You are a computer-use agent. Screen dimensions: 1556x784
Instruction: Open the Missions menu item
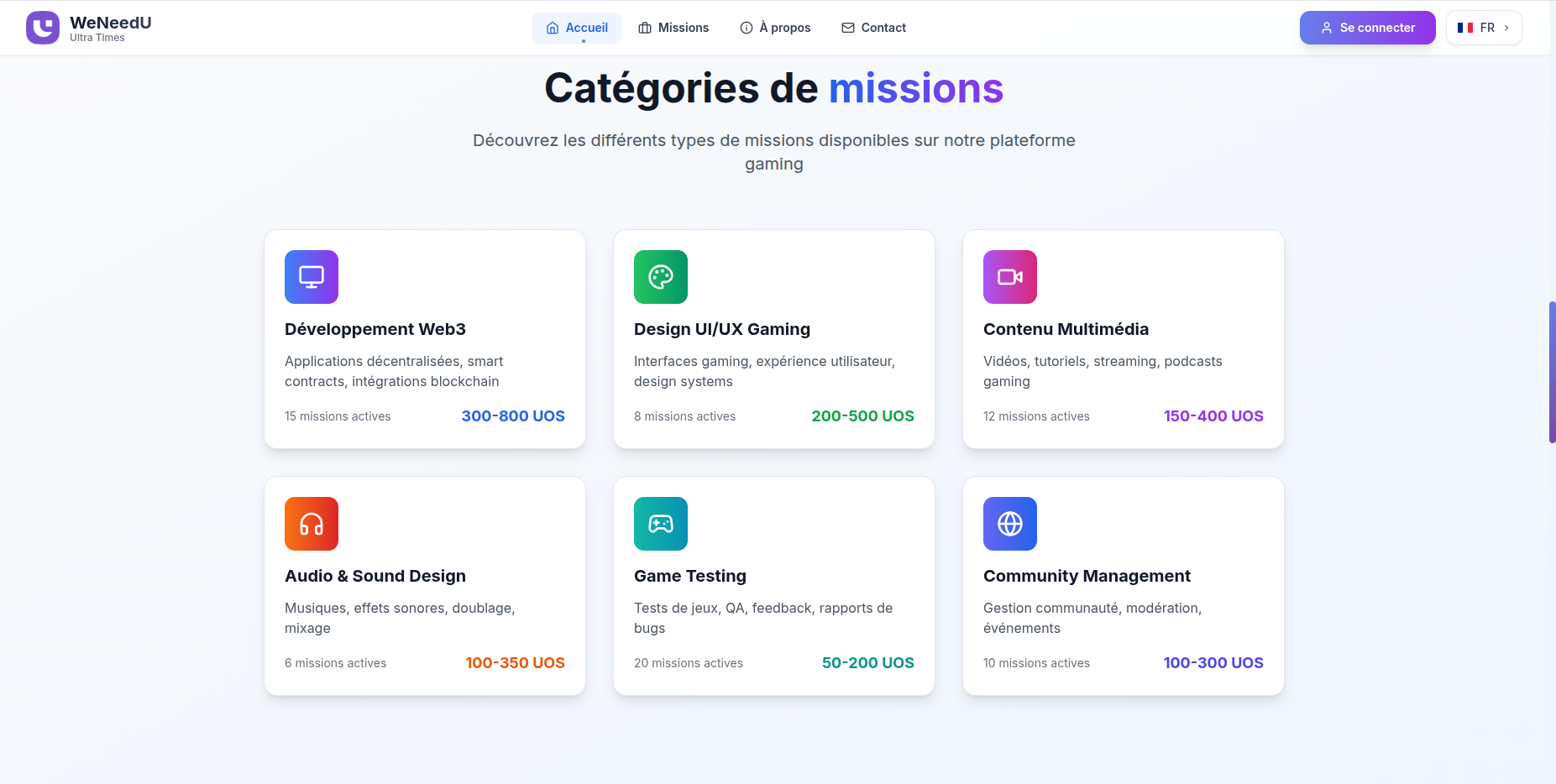(673, 28)
